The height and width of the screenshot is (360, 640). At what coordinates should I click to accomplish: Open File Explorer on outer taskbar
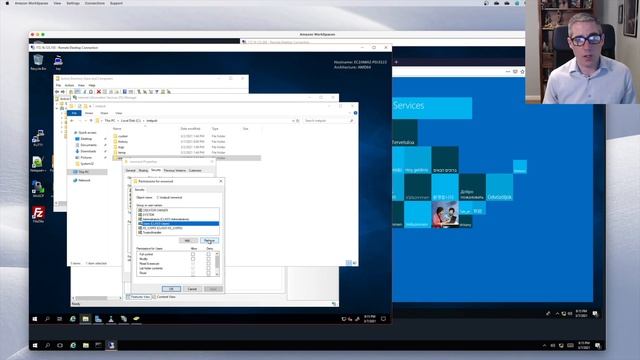point(85,345)
